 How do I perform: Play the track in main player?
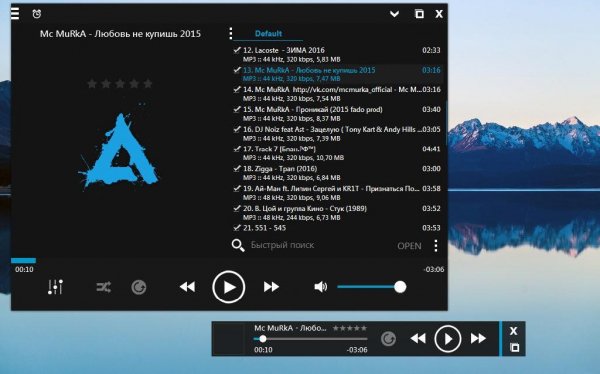pos(229,287)
